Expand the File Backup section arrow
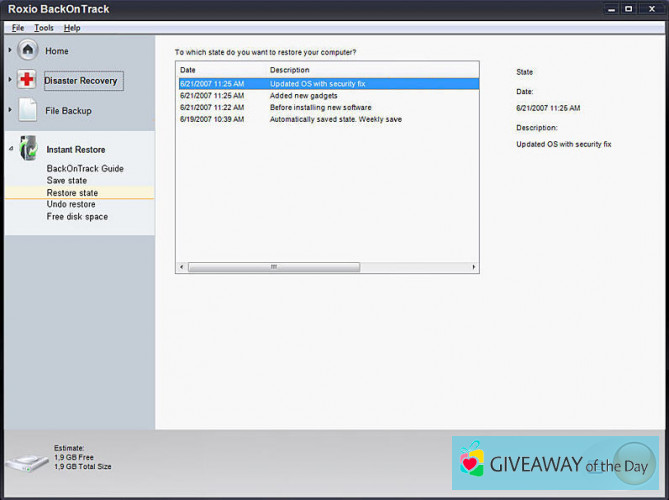Screen dimensions: 669x500 [x=10, y=110]
